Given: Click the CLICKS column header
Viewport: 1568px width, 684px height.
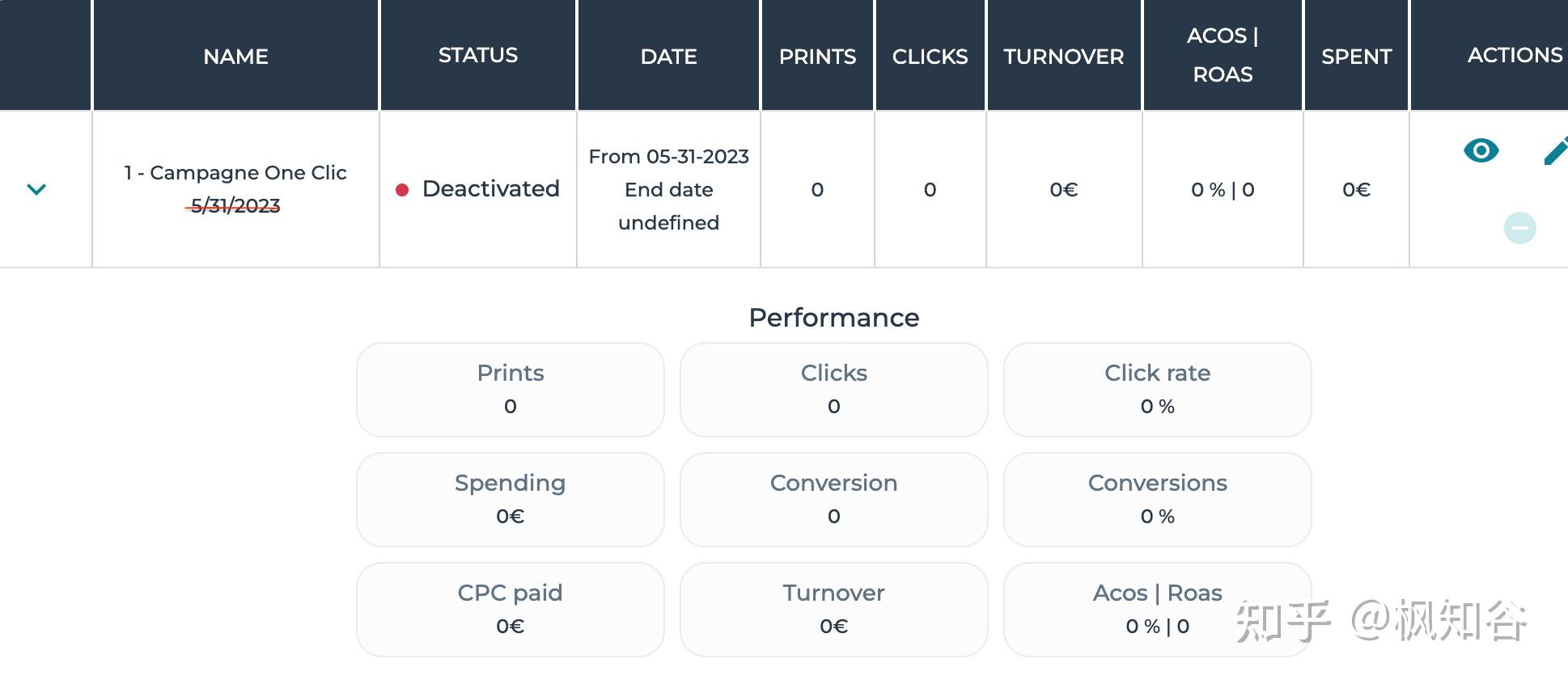Looking at the screenshot, I should [x=930, y=56].
